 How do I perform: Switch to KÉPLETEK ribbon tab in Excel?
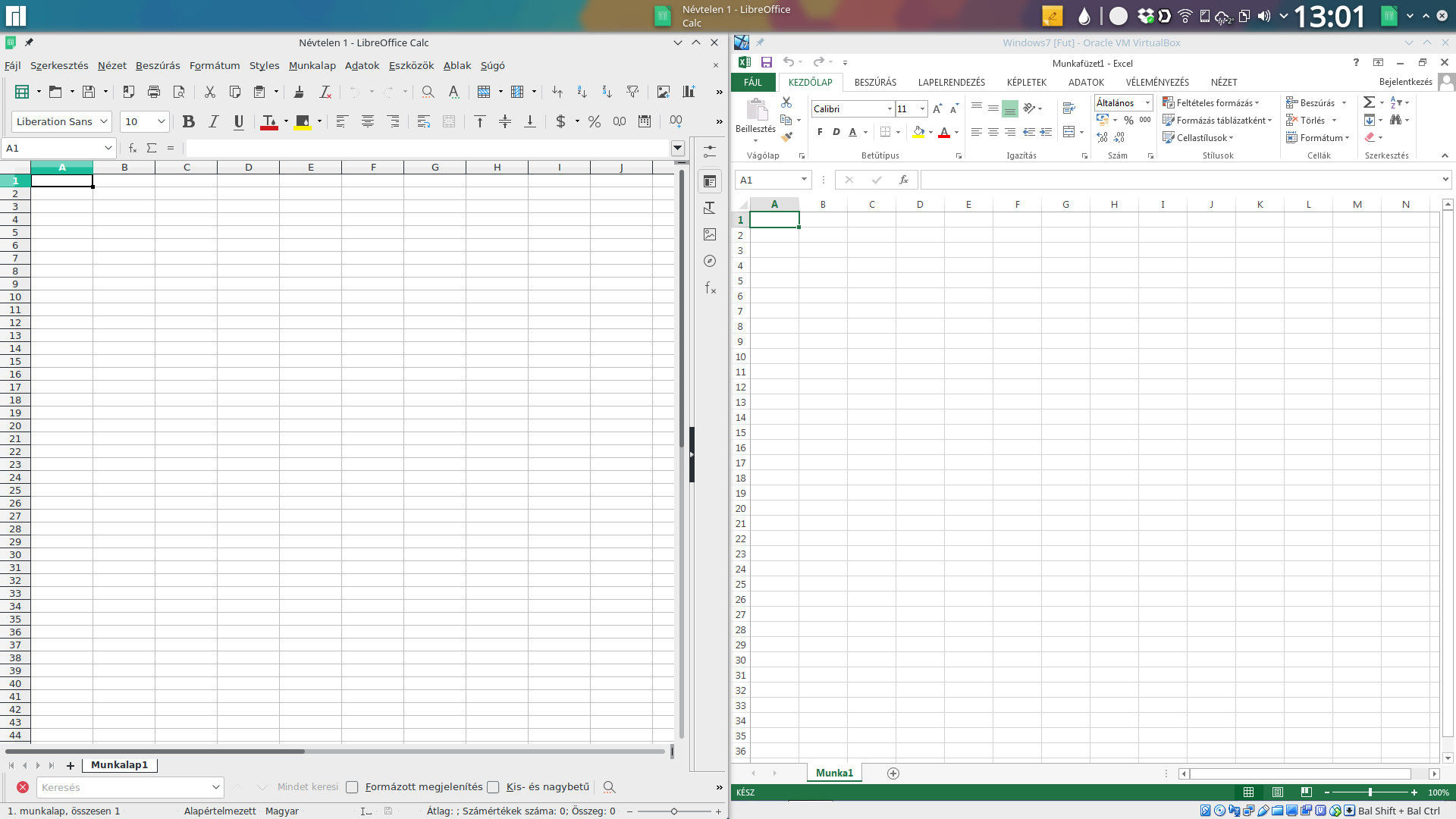coord(1026,82)
